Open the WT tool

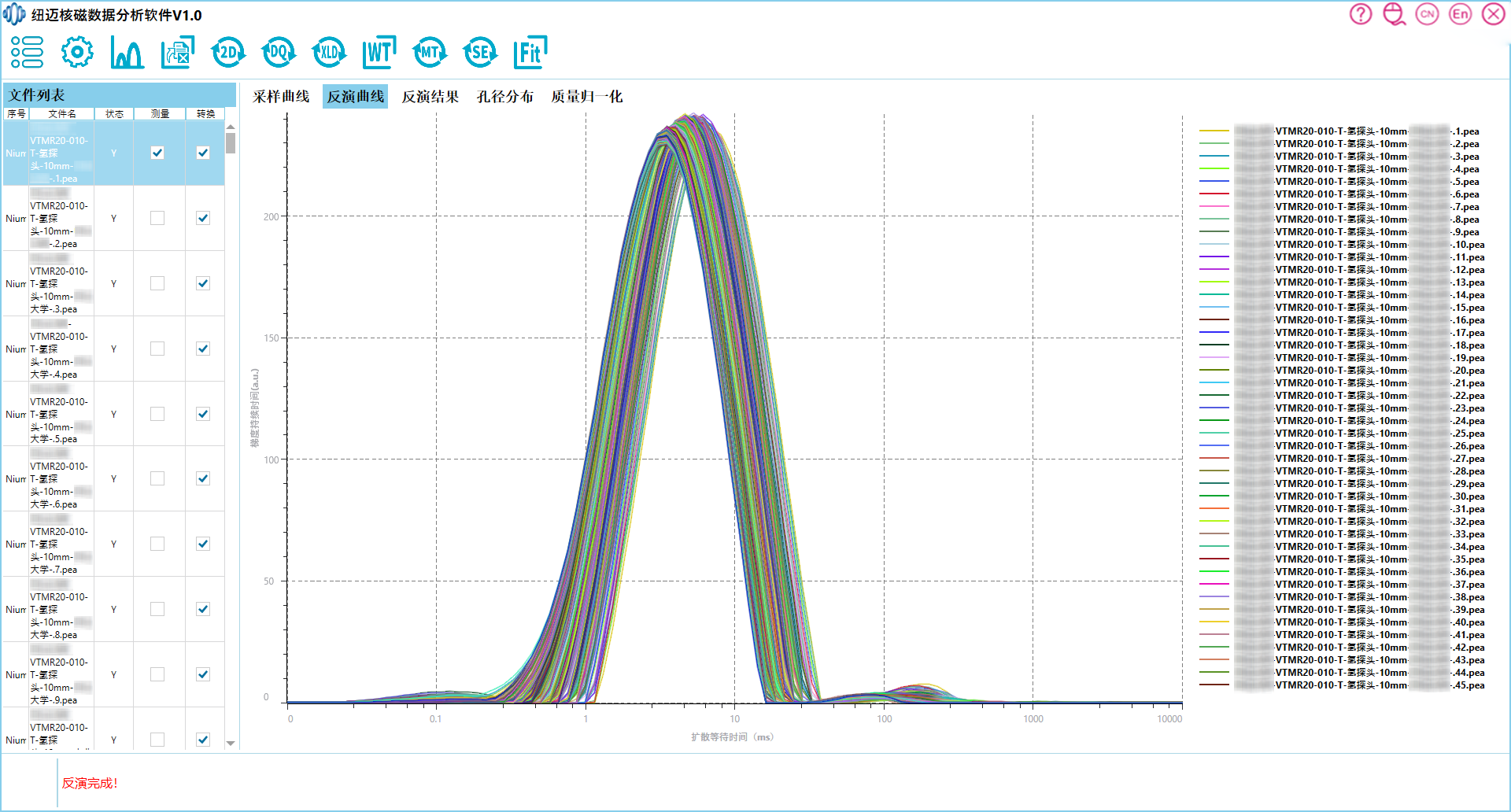[x=379, y=53]
